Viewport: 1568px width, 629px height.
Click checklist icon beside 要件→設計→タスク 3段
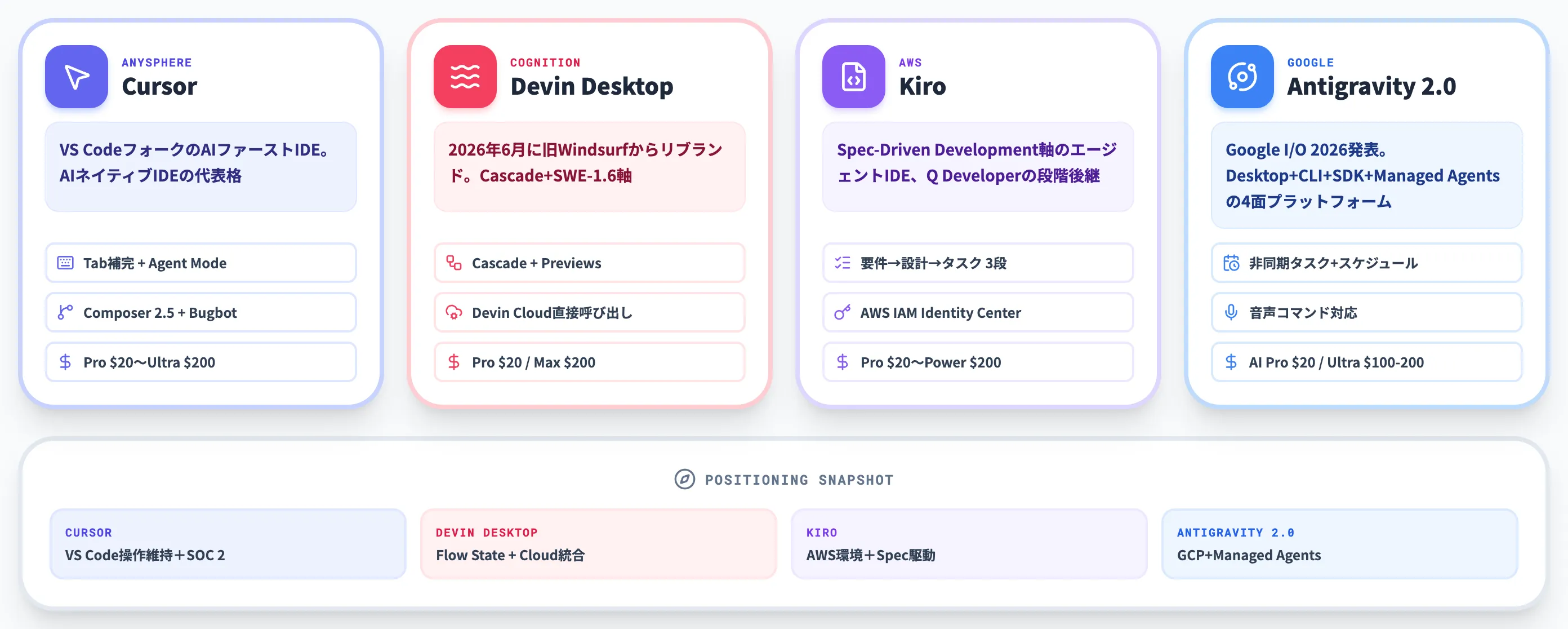click(x=843, y=263)
